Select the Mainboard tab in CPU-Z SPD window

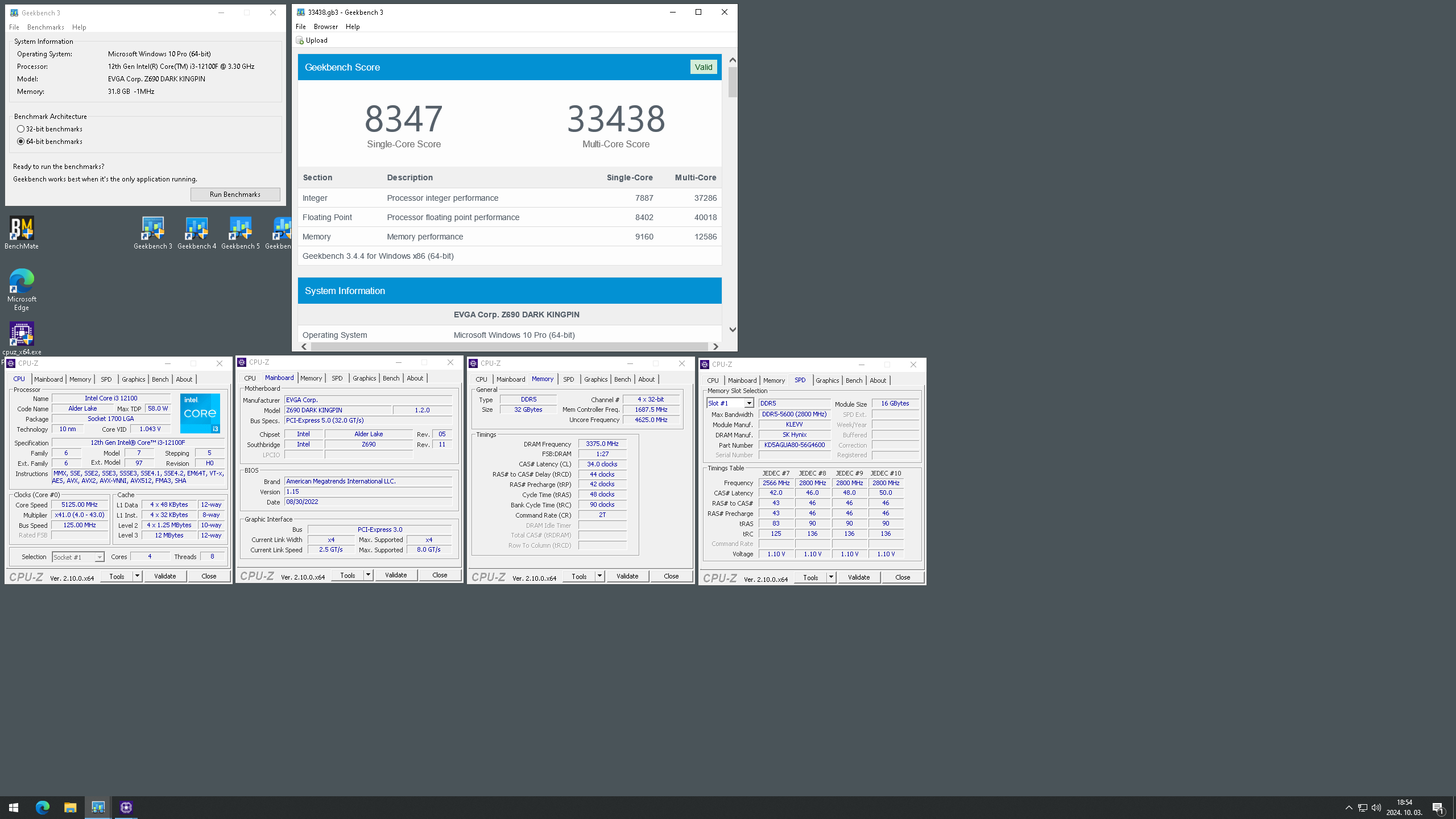[742, 380]
